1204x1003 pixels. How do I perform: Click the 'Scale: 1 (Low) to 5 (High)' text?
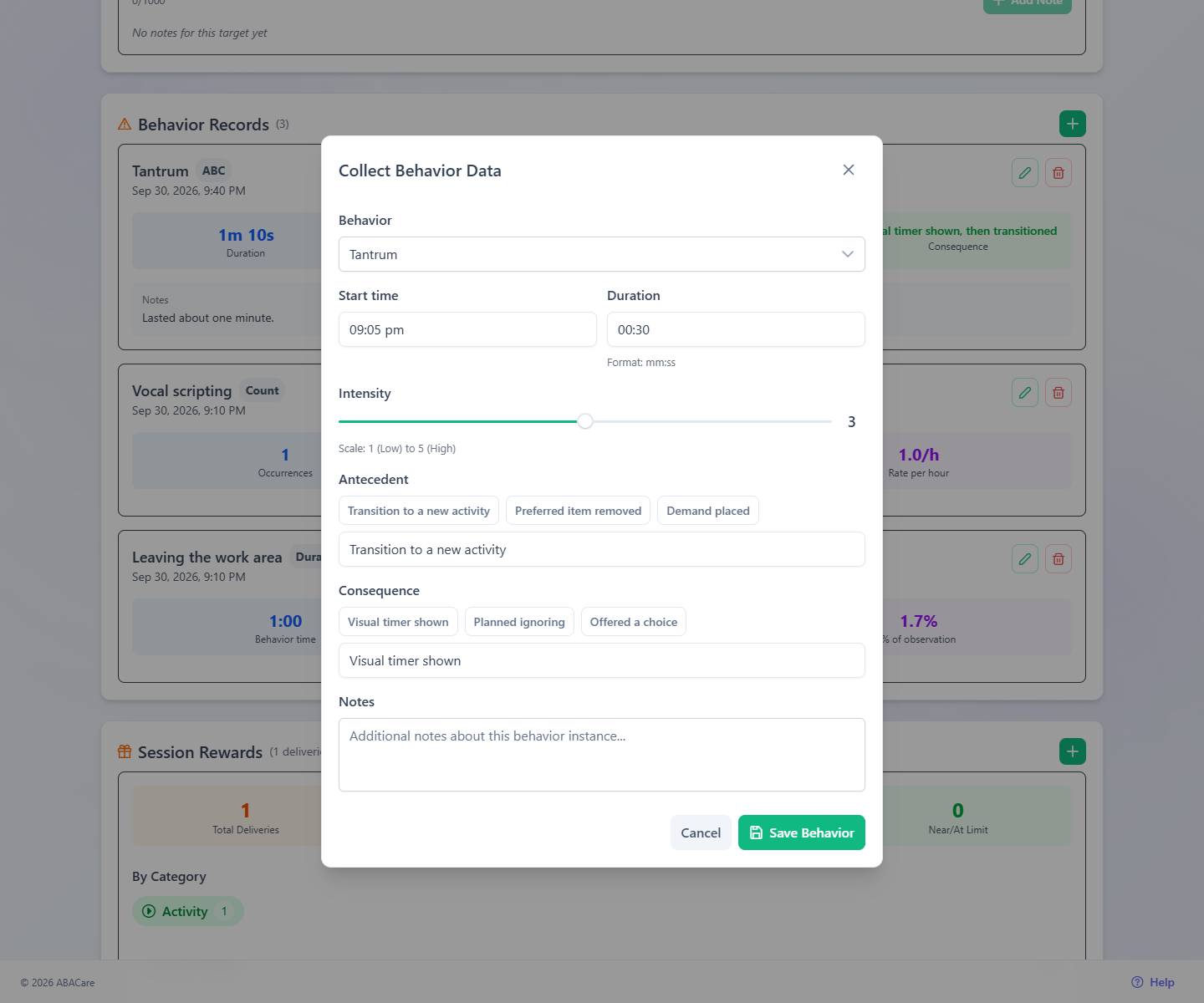pos(397,449)
